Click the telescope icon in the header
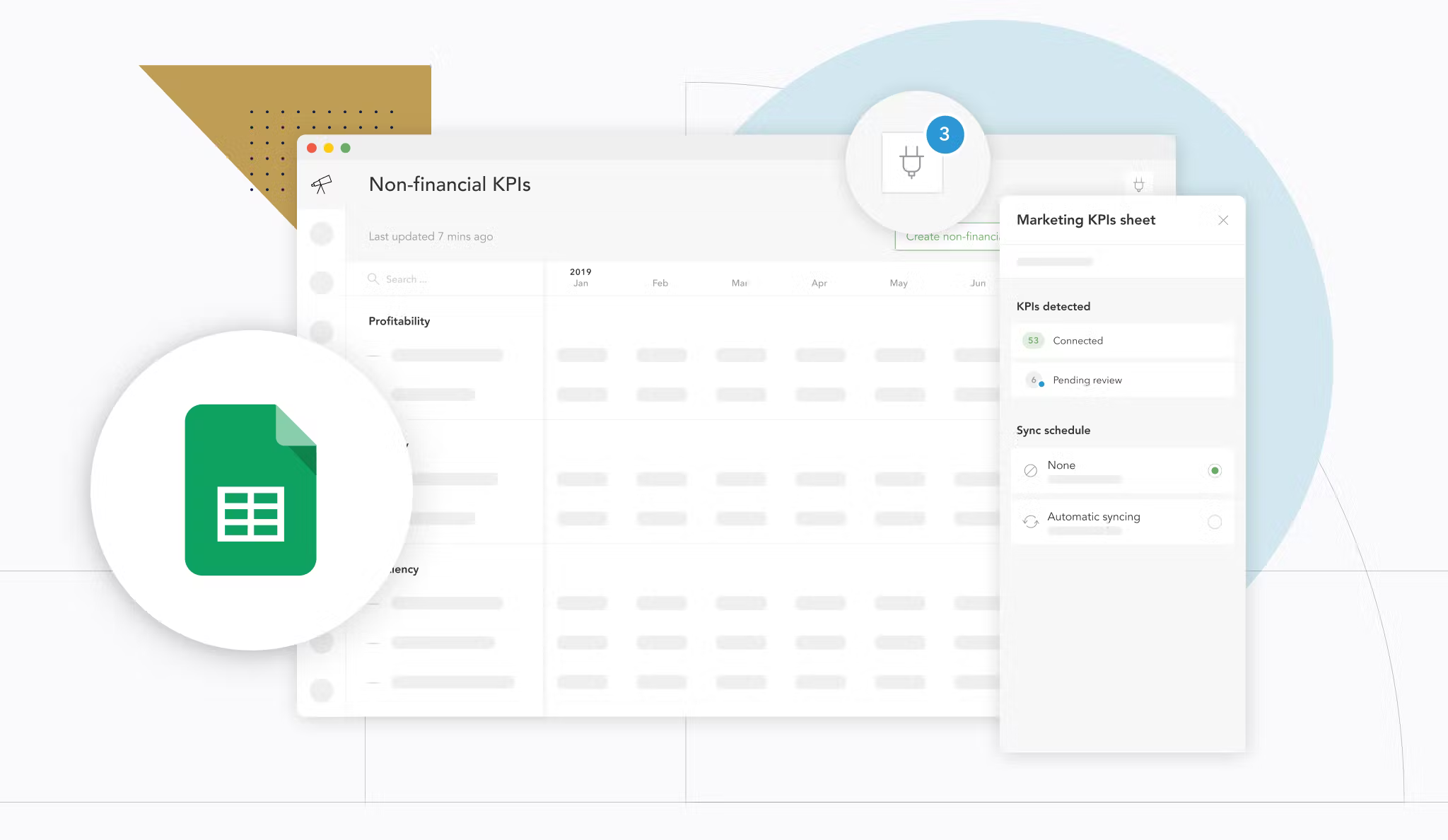 pyautogui.click(x=322, y=184)
